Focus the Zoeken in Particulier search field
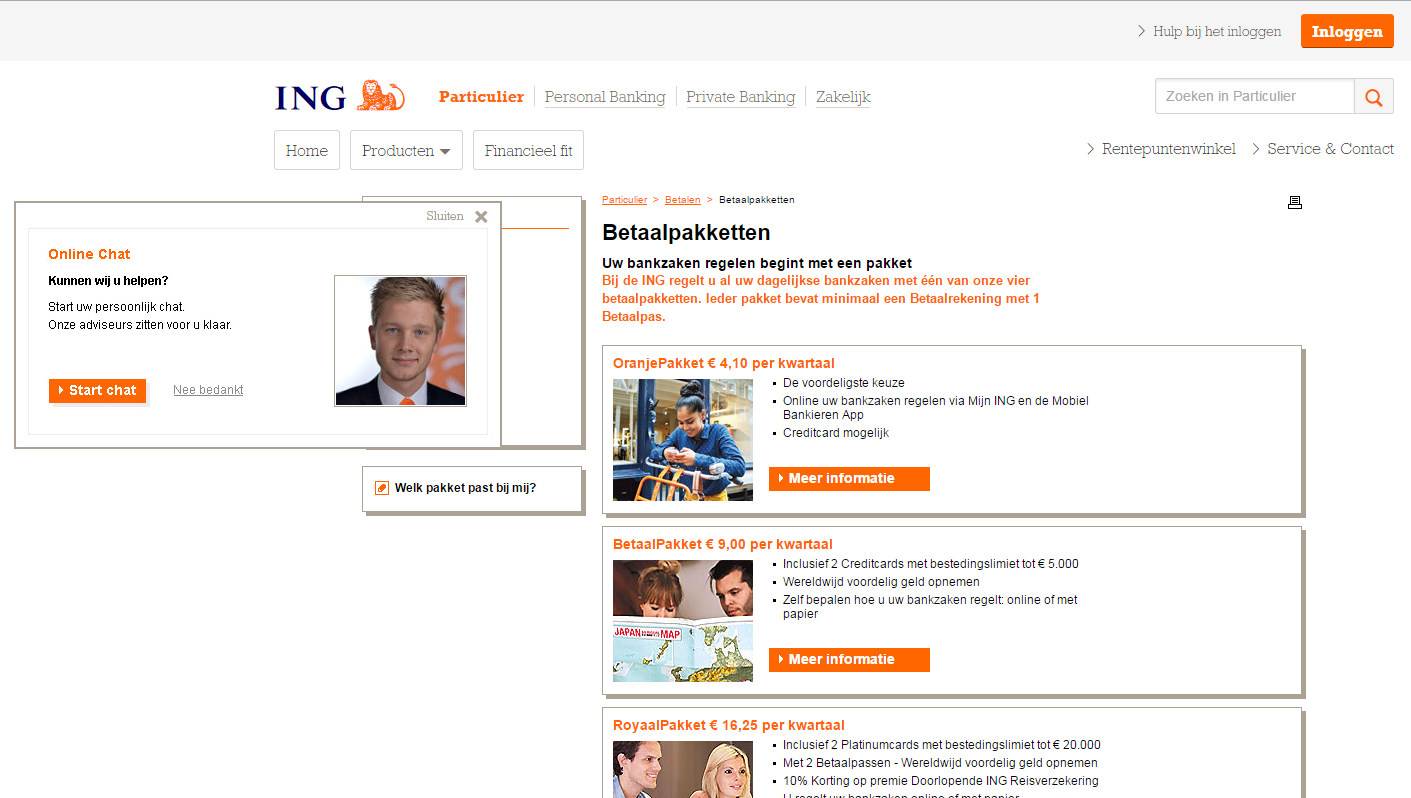Image resolution: width=1411 pixels, height=798 pixels. 1255,97
